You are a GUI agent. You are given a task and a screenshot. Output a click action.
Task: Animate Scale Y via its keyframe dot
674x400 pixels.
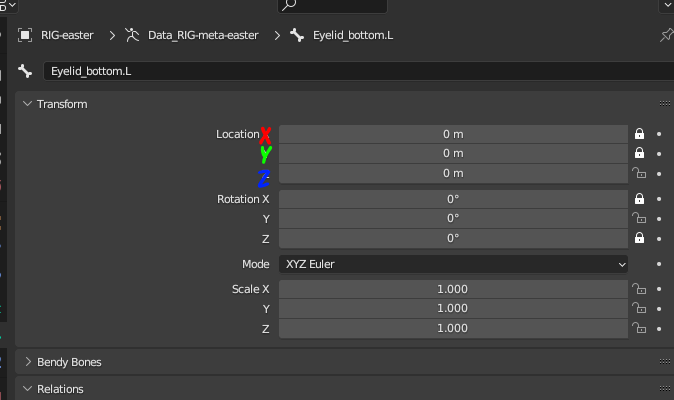(x=659, y=309)
